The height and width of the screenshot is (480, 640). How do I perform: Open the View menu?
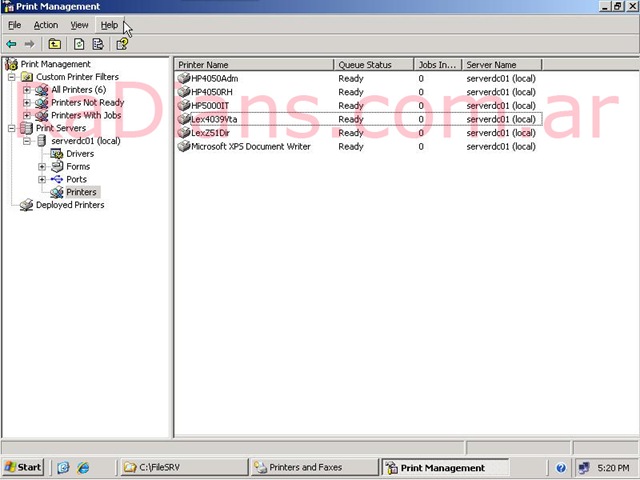(79, 25)
